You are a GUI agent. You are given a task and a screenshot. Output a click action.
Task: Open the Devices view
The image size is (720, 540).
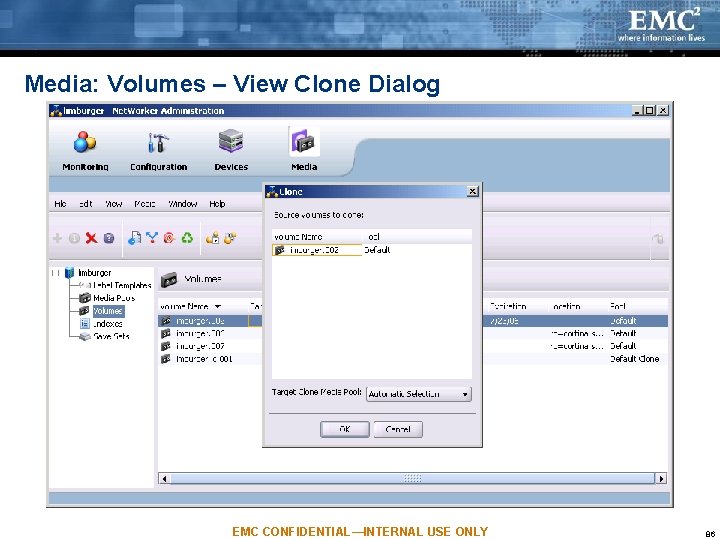tap(231, 151)
